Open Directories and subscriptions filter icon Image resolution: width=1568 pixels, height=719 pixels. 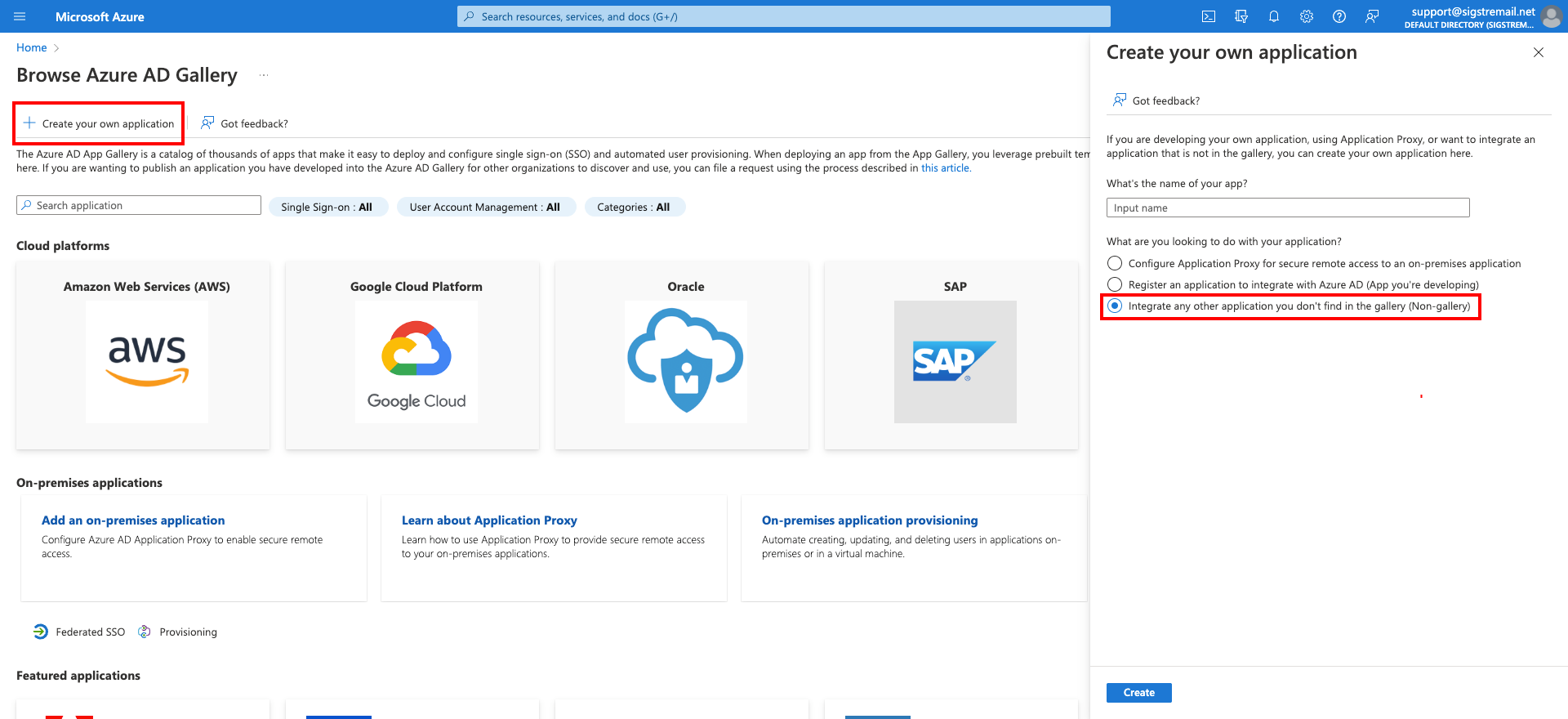tap(1241, 16)
